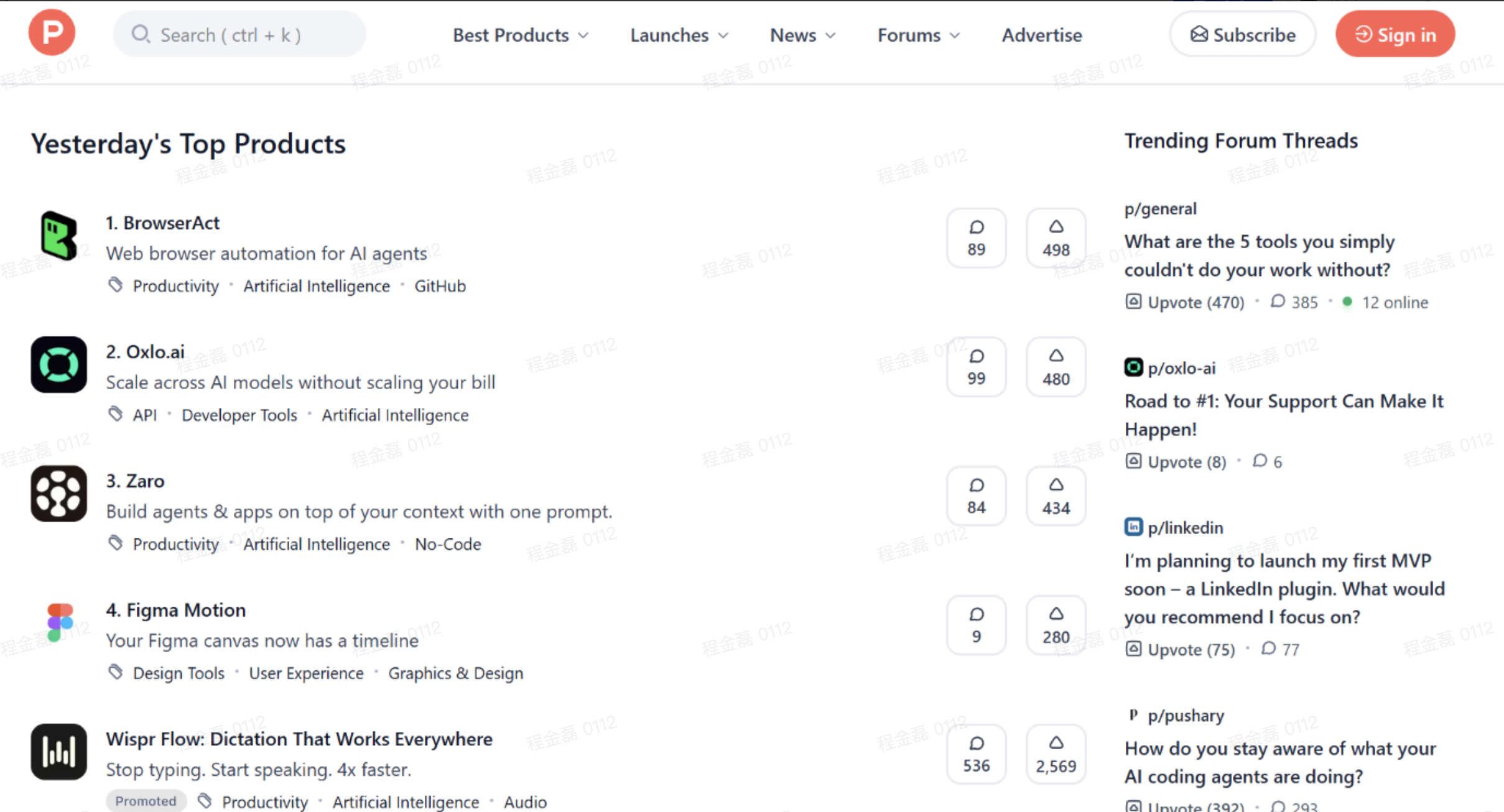
Task: Open the Advertise page
Action: 1042,35
